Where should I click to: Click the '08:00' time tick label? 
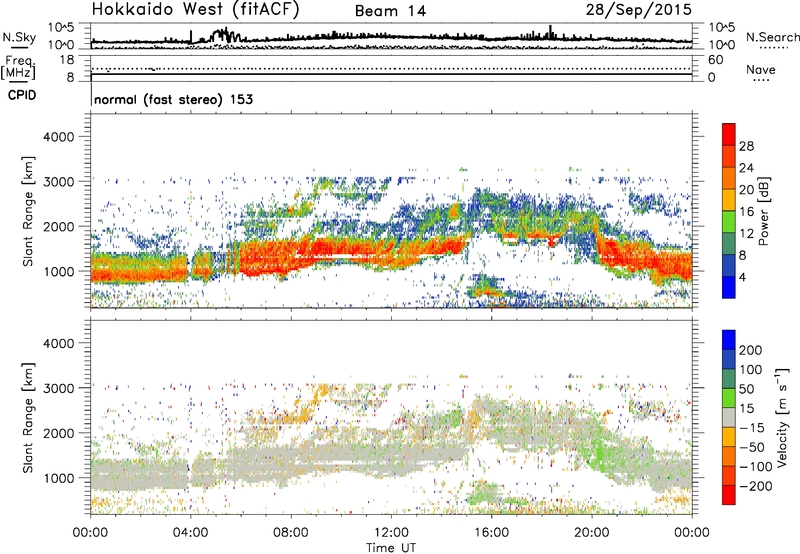(291, 533)
